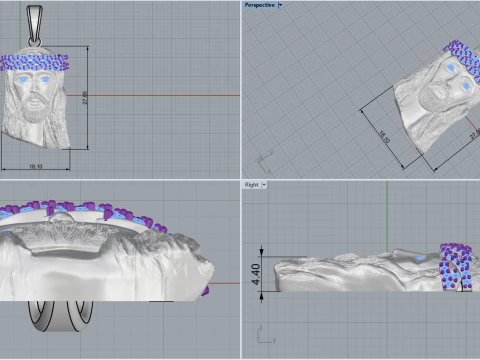This screenshot has width=480, height=360.
Task: Select the pendant bail loop at the top of the front view
Action: [x=34, y=25]
